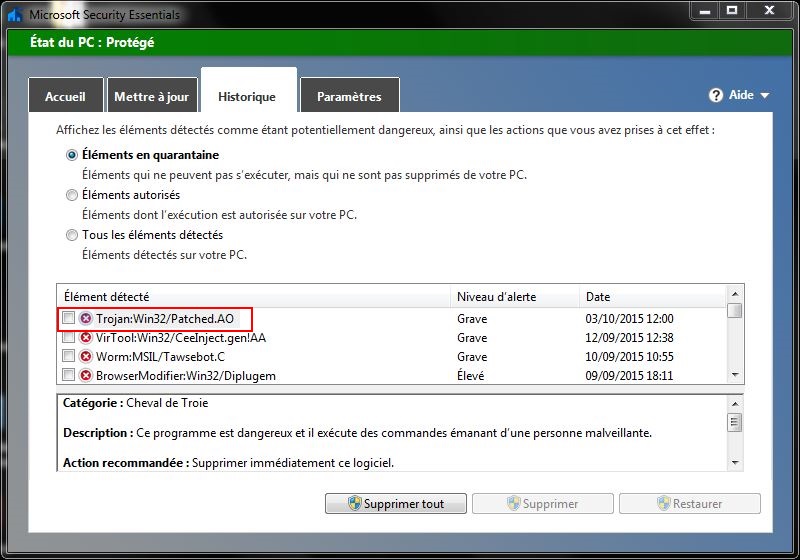Click red threat icon beside Trojan:Win32/Patched.AO
Viewport: 800px width, 560px height.
click(x=86, y=318)
